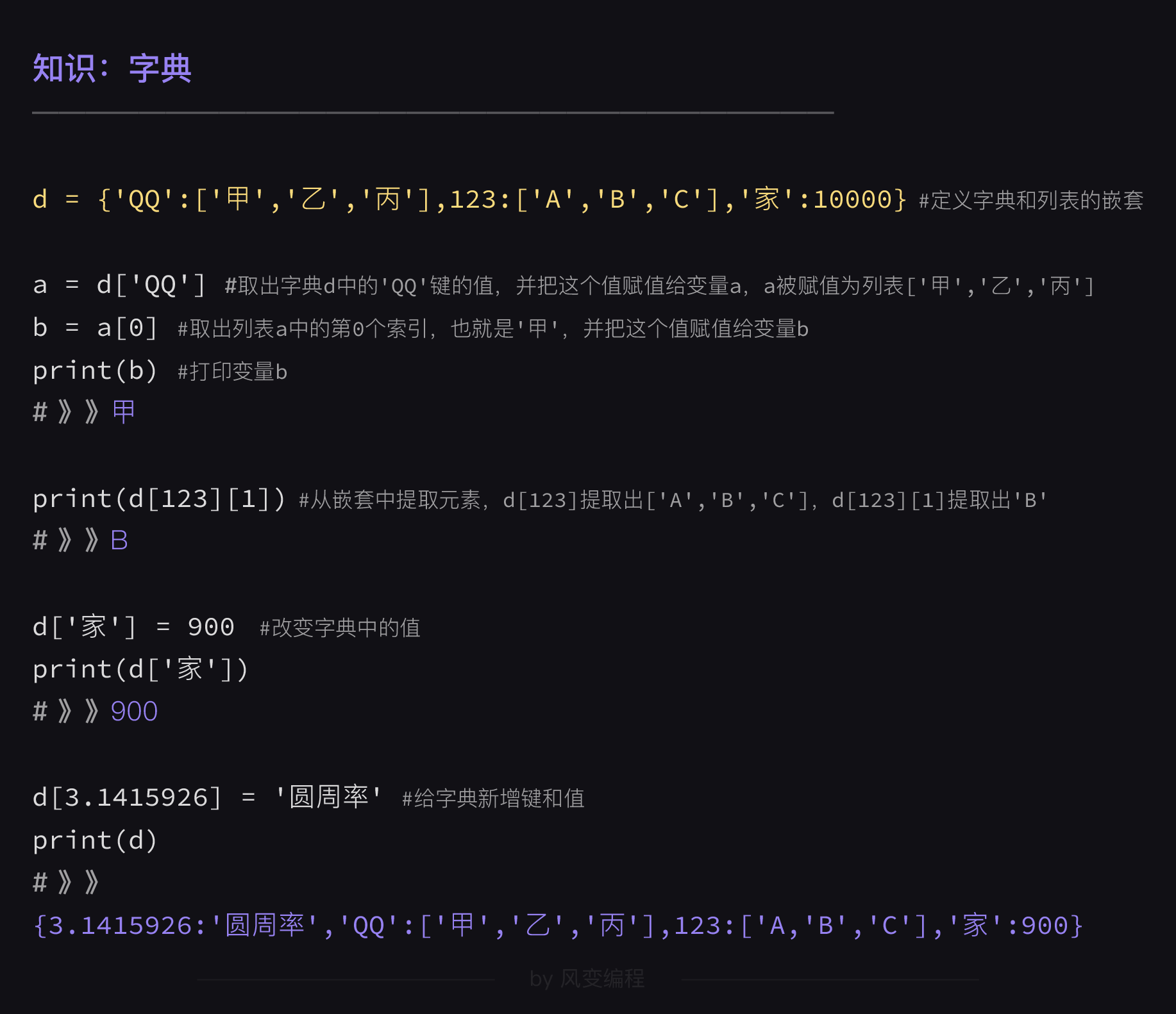Click the code a = d['QQ']
Viewport: 1176px width, 1014px height.
(119, 285)
